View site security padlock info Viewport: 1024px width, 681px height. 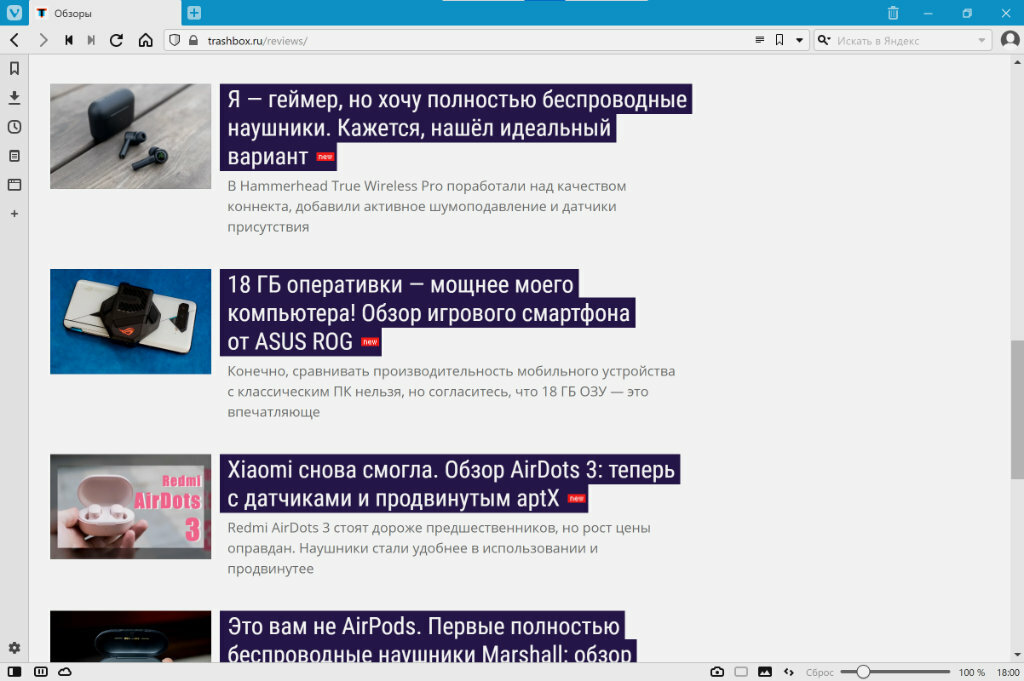(x=193, y=40)
